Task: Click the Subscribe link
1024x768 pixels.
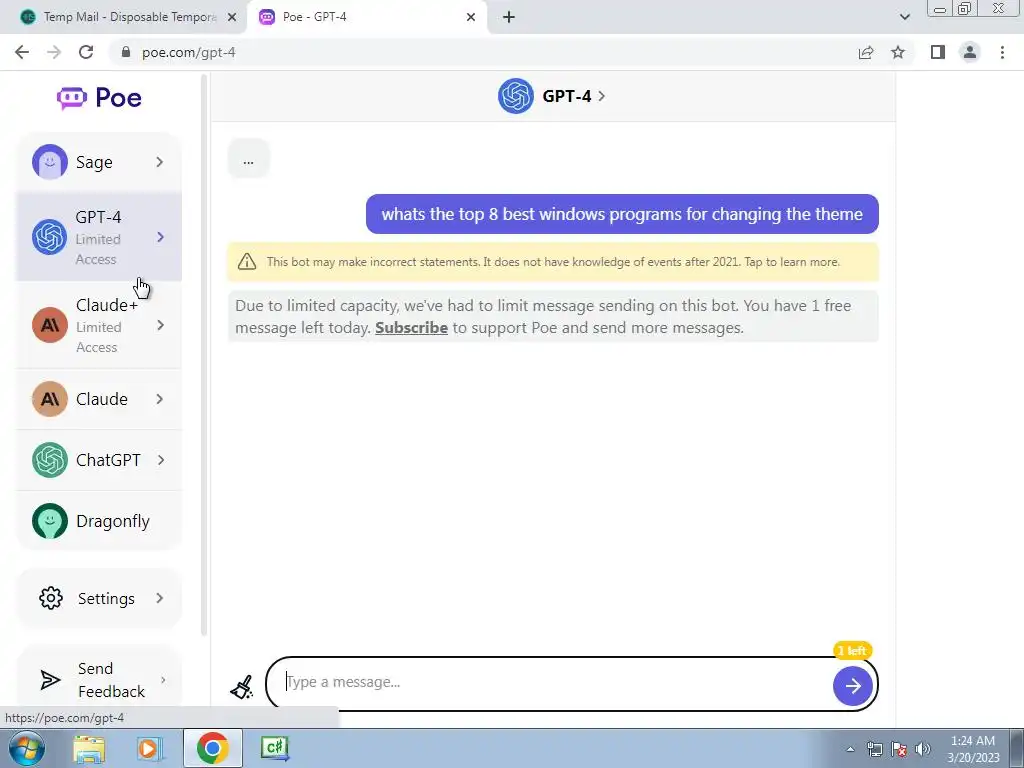Action: coord(411,328)
